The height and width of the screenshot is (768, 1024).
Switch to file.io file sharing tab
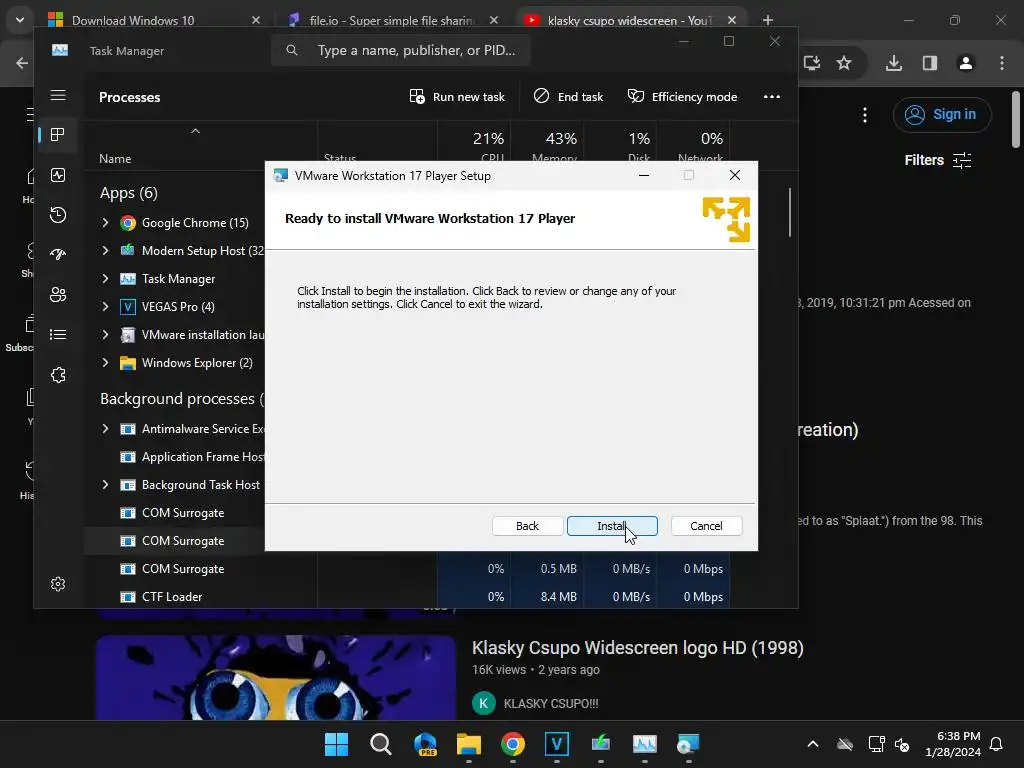(x=392, y=20)
